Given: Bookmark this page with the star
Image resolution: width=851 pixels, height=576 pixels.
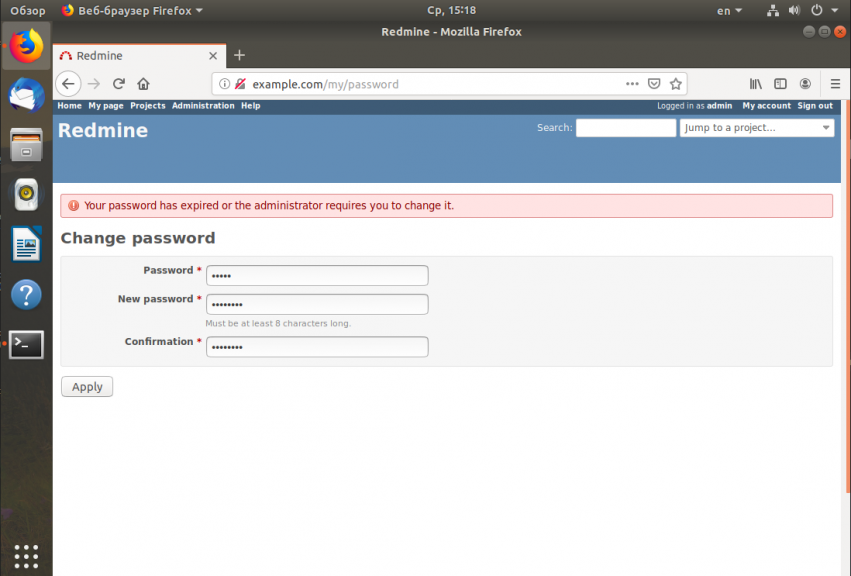Looking at the screenshot, I should (676, 84).
